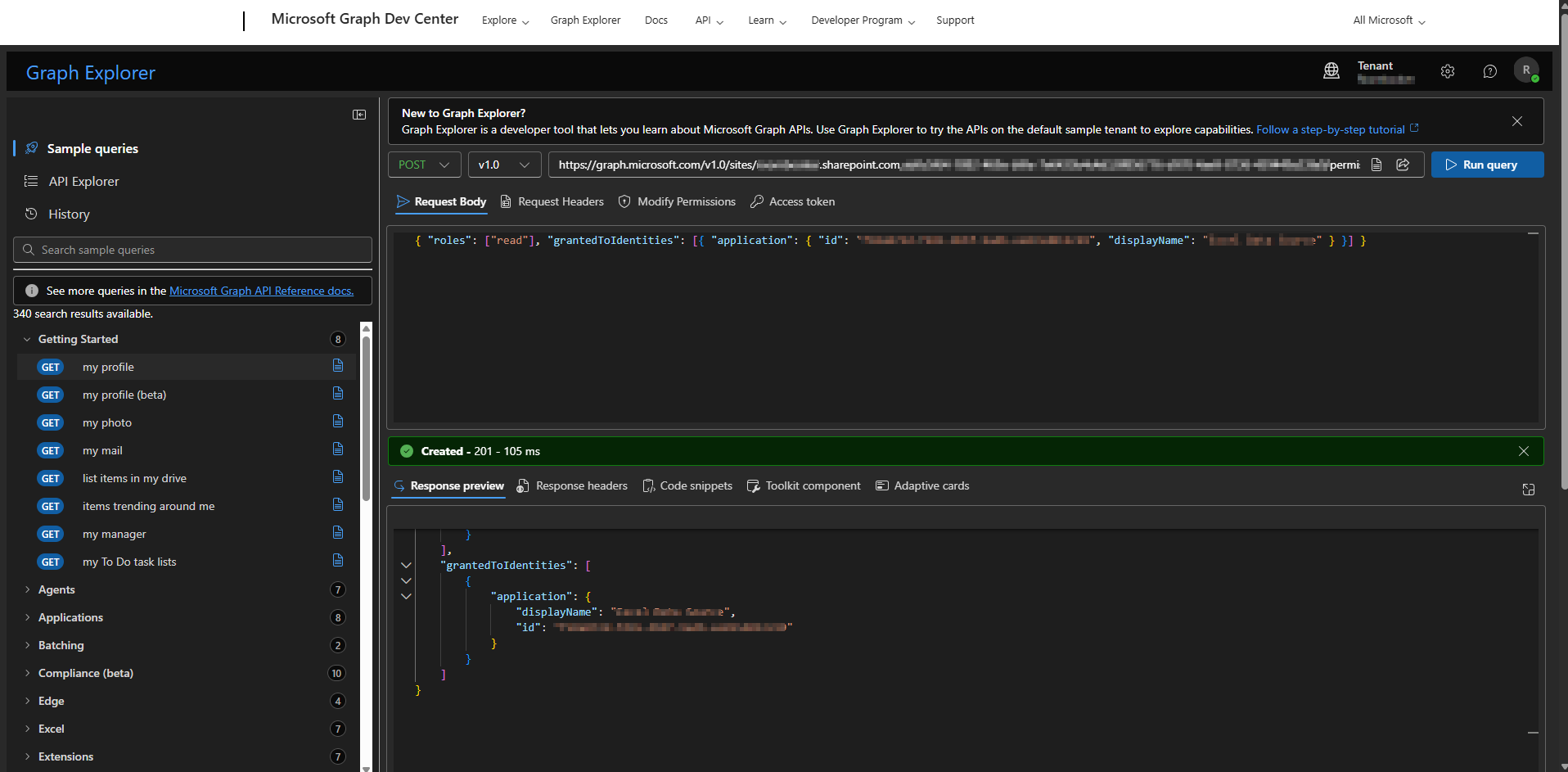Collapse the grantedToIdentities JSON node
Viewport: 1568px width, 772px height.
406,566
